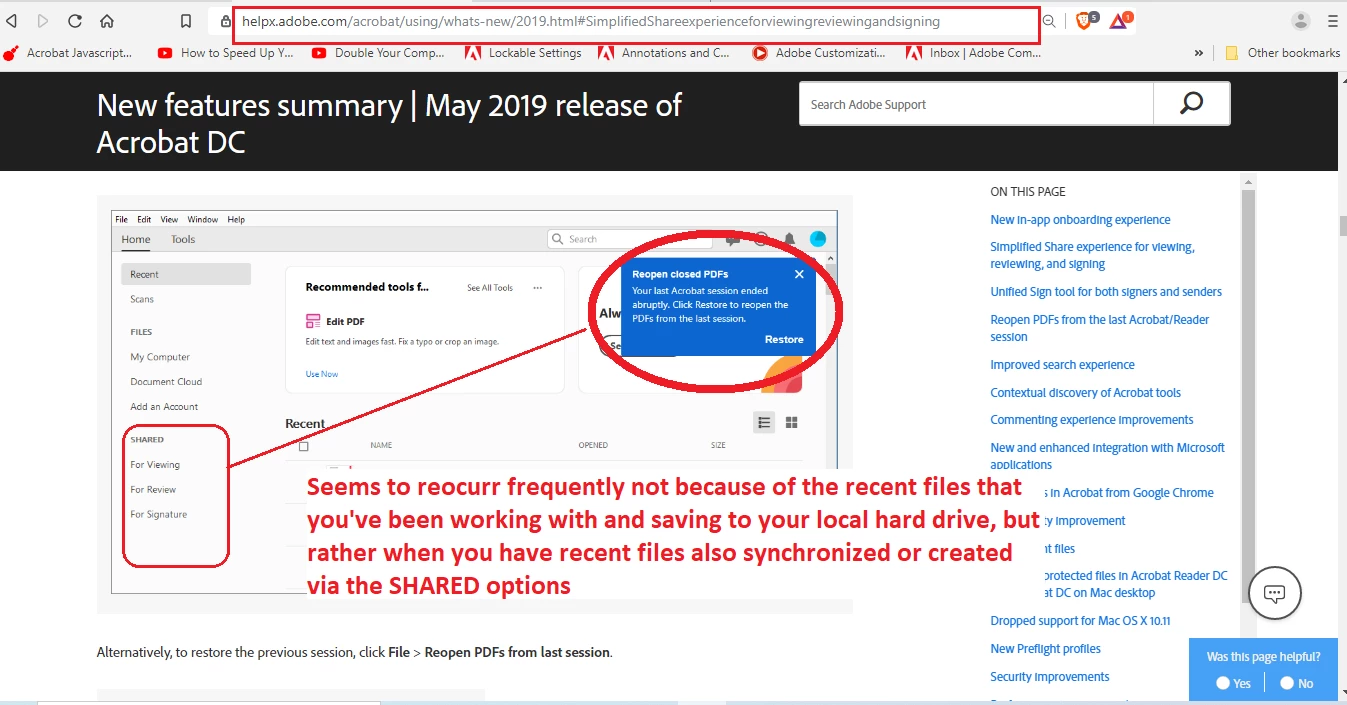Select Recent in the Acrobat sidebar
This screenshot has width=1347, height=705.
[x=186, y=274]
